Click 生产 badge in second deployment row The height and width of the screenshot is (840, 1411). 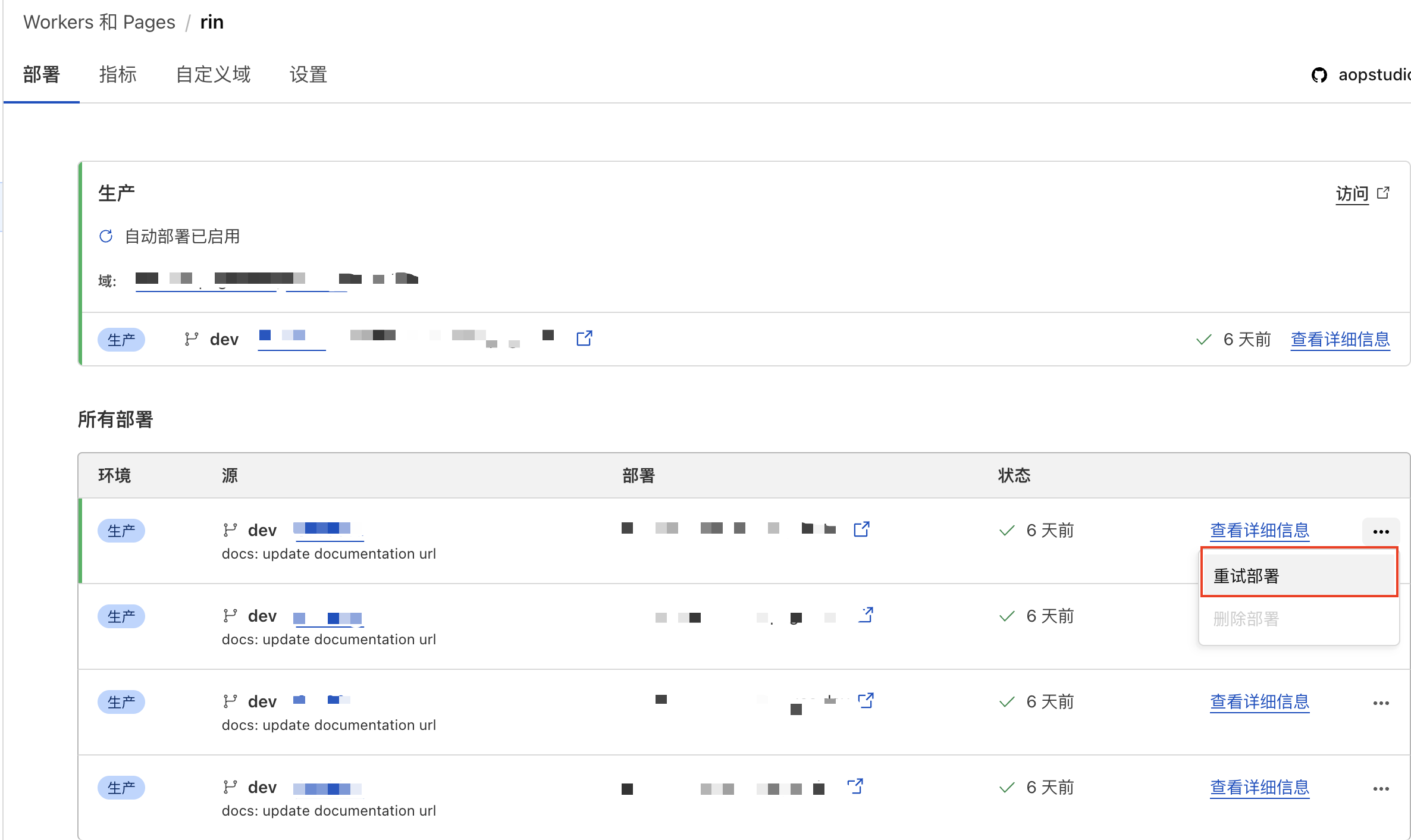pyautogui.click(x=121, y=616)
